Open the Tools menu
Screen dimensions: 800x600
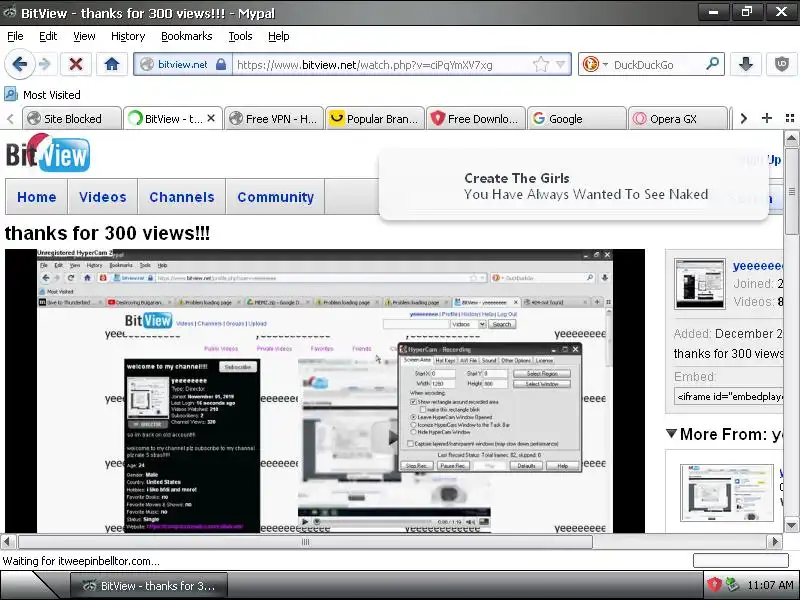(240, 36)
